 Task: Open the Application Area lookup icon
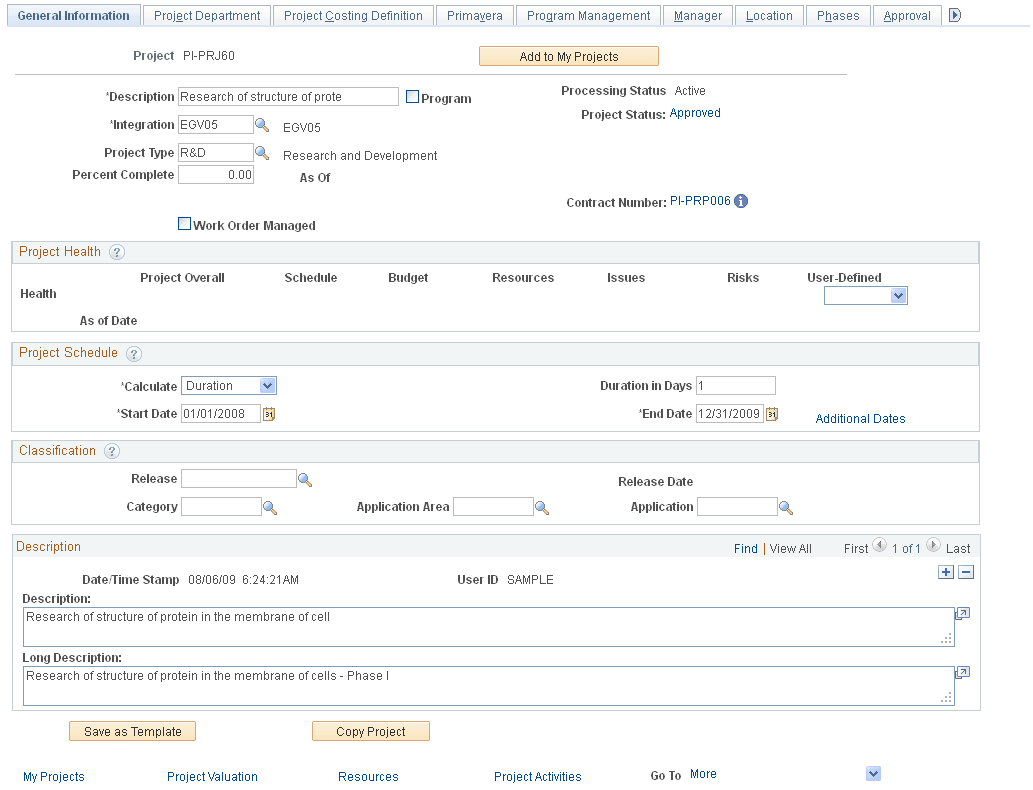click(542, 506)
